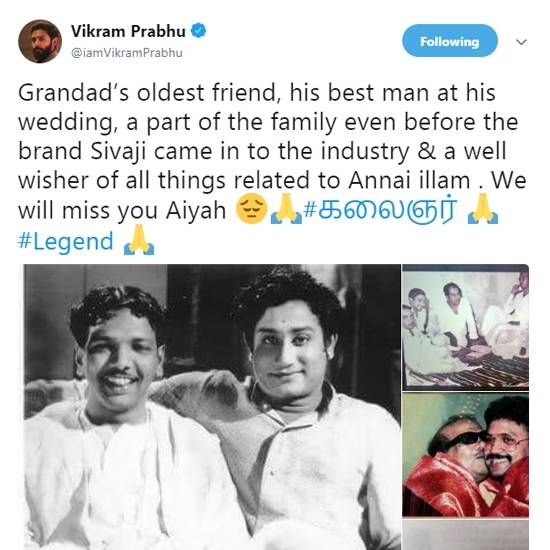This screenshot has height=550, width=550.
Task: Open the partially visible bottom-right thumbnail
Action: click(465, 535)
